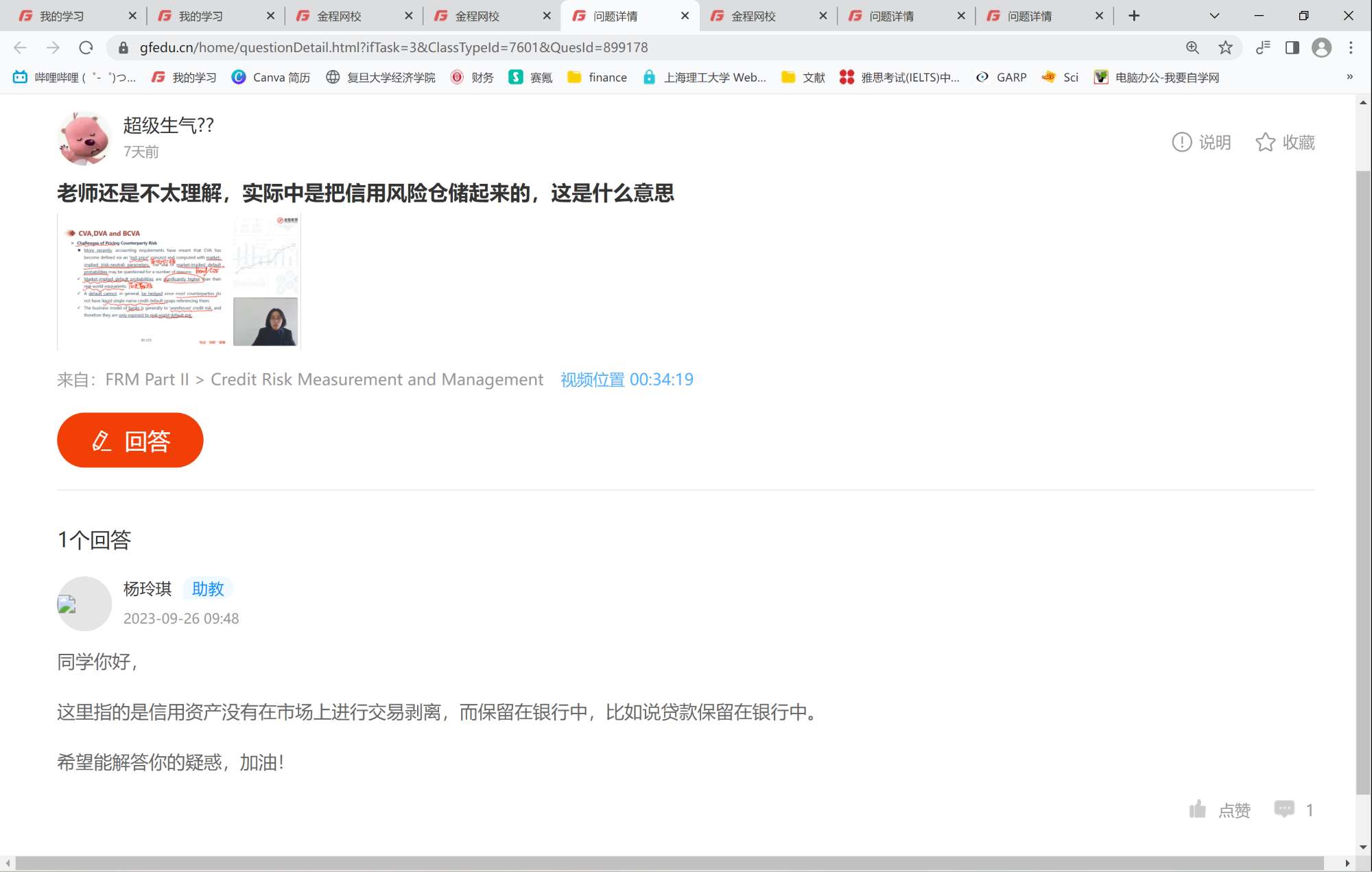Open the 说明 info icon
The image size is (1372, 872).
pos(1181,142)
